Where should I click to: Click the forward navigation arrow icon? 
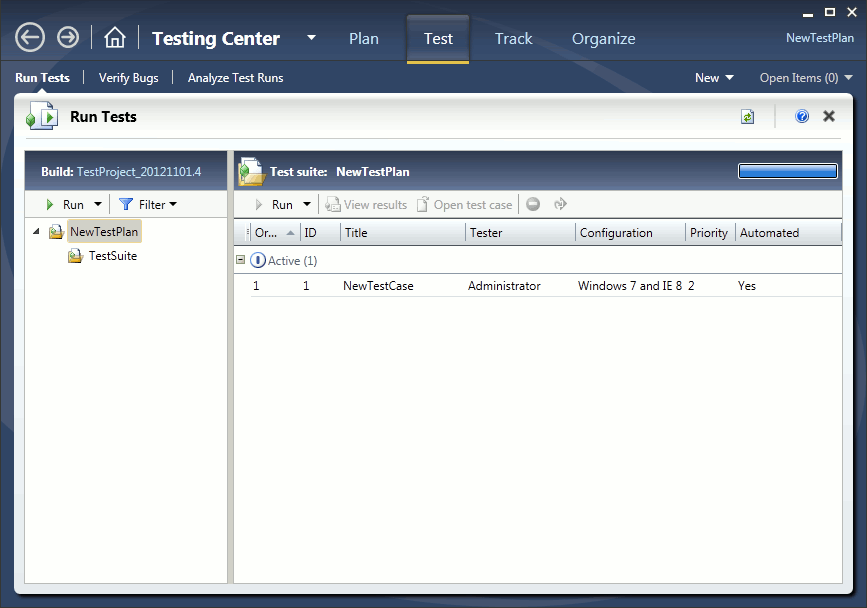pyautogui.click(x=68, y=38)
